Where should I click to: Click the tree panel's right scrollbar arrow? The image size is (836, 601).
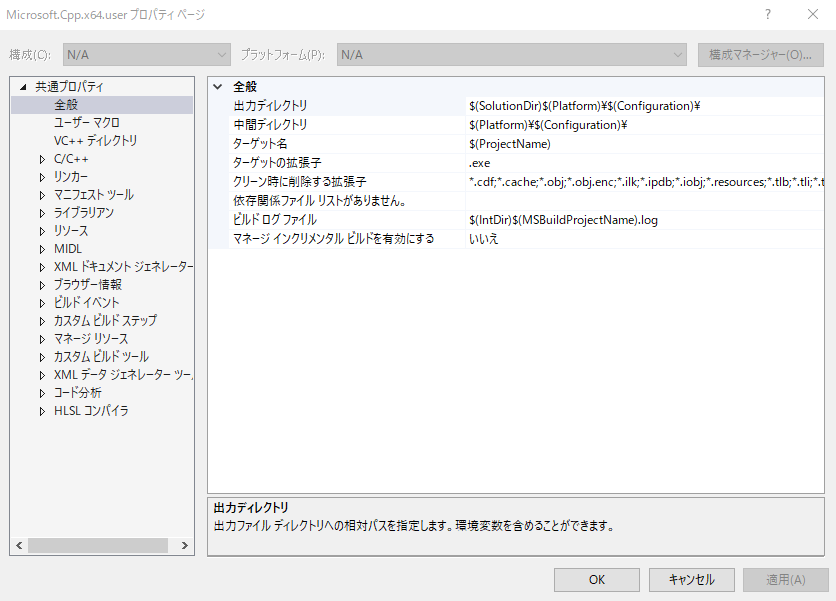pos(185,543)
